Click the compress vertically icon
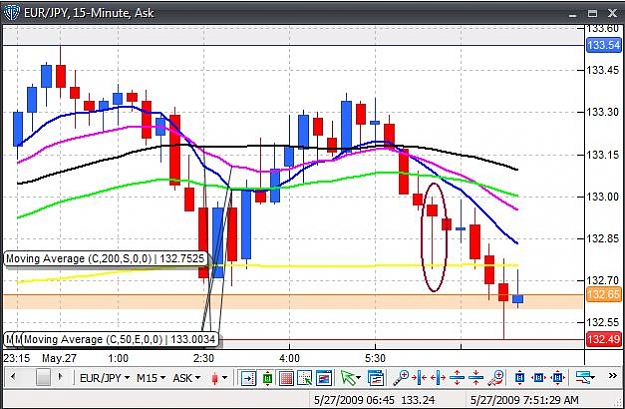 476,377
